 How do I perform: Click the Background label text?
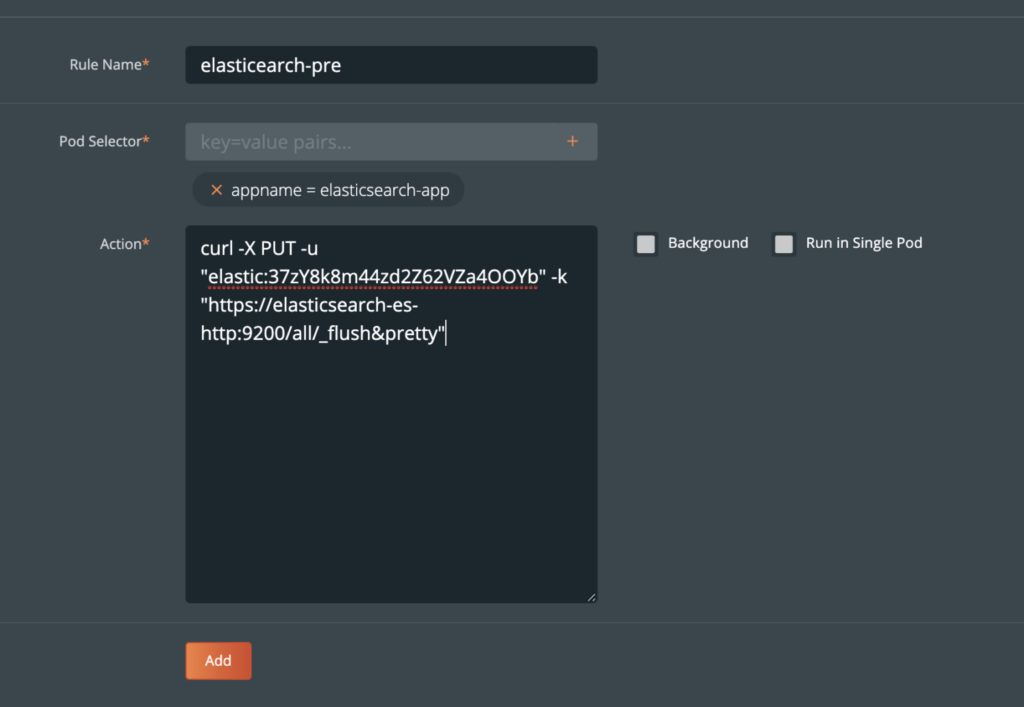[x=707, y=243]
